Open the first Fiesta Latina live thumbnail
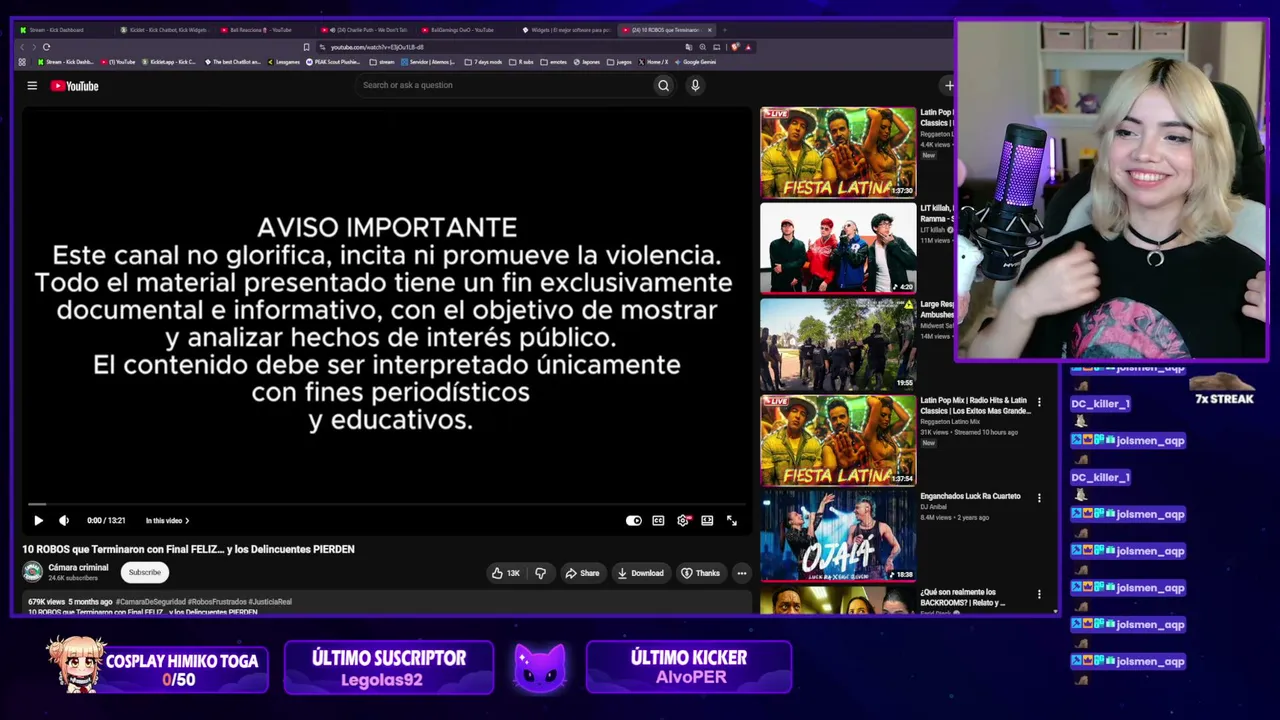Screen dimensions: 1280x720 point(838,152)
